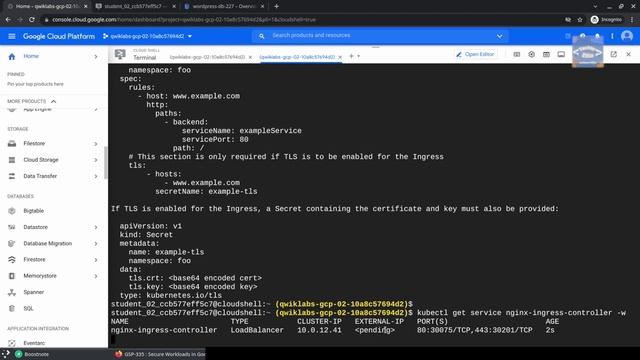Go back in browser history
The image size is (640, 360).
(x=8, y=20)
